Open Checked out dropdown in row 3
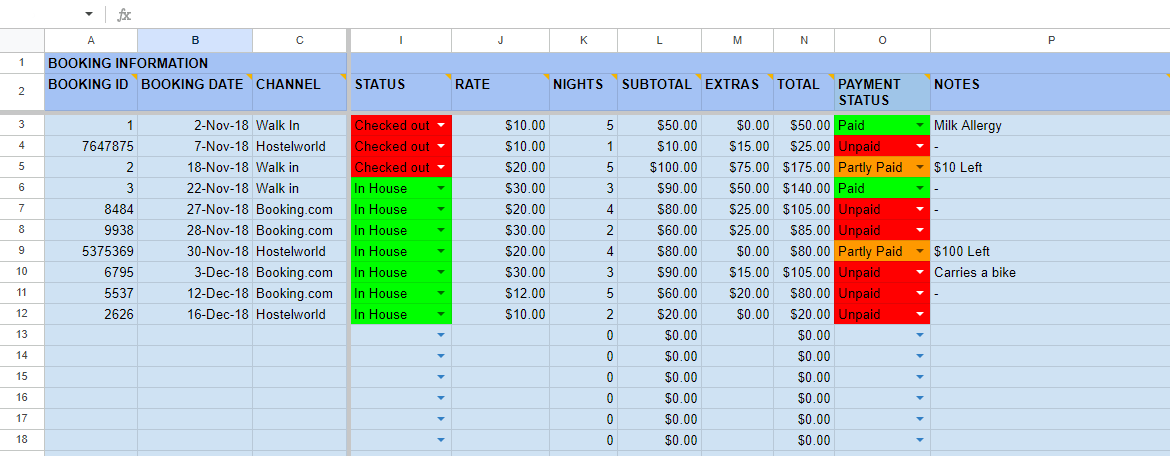This screenshot has width=1170, height=456. click(x=441, y=125)
